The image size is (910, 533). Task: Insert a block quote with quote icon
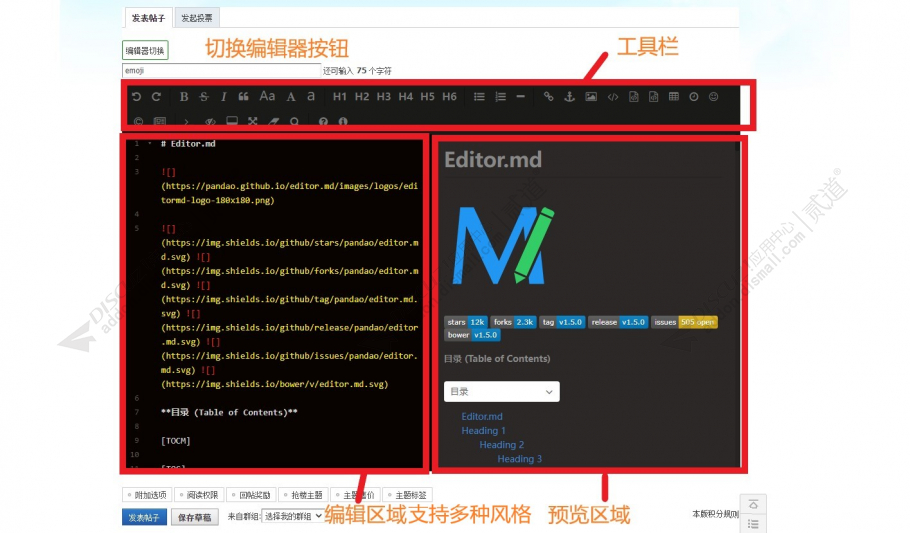click(243, 96)
